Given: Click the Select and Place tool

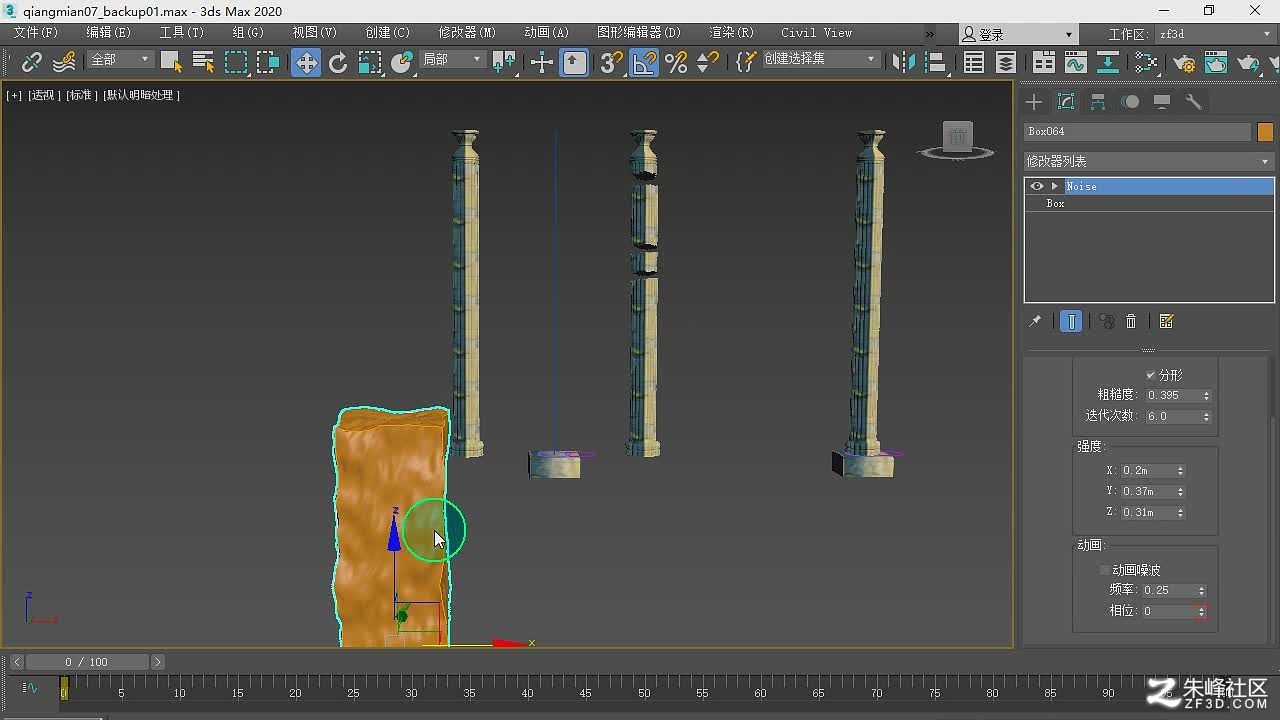Looking at the screenshot, I should point(402,62).
